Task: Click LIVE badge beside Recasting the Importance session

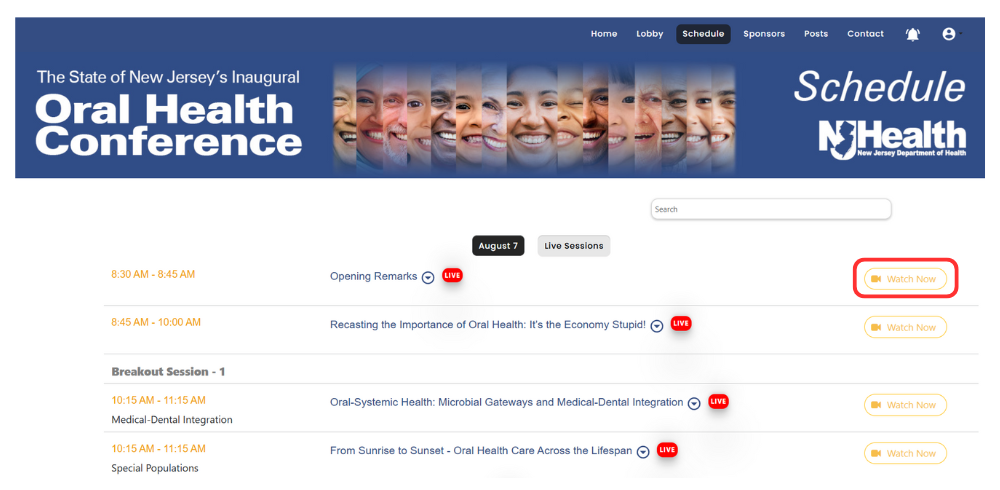Action: (x=681, y=323)
